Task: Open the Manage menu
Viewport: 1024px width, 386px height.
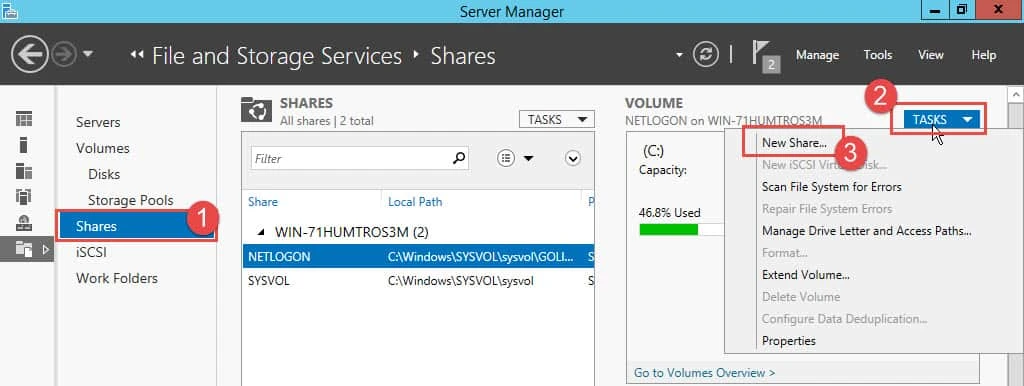Action: tap(817, 56)
